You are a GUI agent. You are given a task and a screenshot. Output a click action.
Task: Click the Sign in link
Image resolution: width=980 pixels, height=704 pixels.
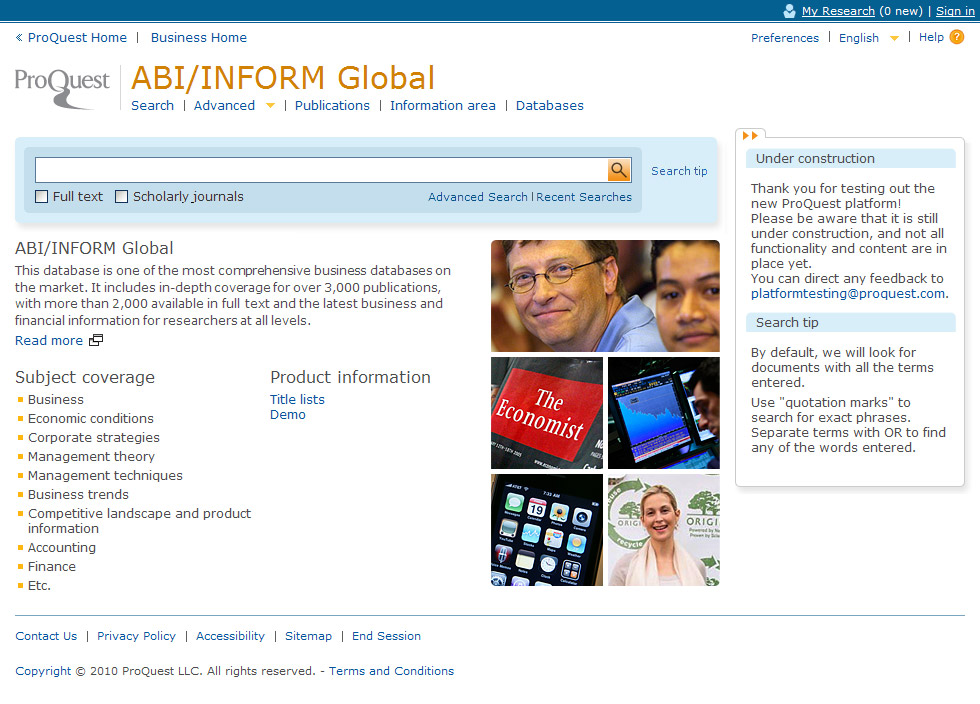point(955,11)
